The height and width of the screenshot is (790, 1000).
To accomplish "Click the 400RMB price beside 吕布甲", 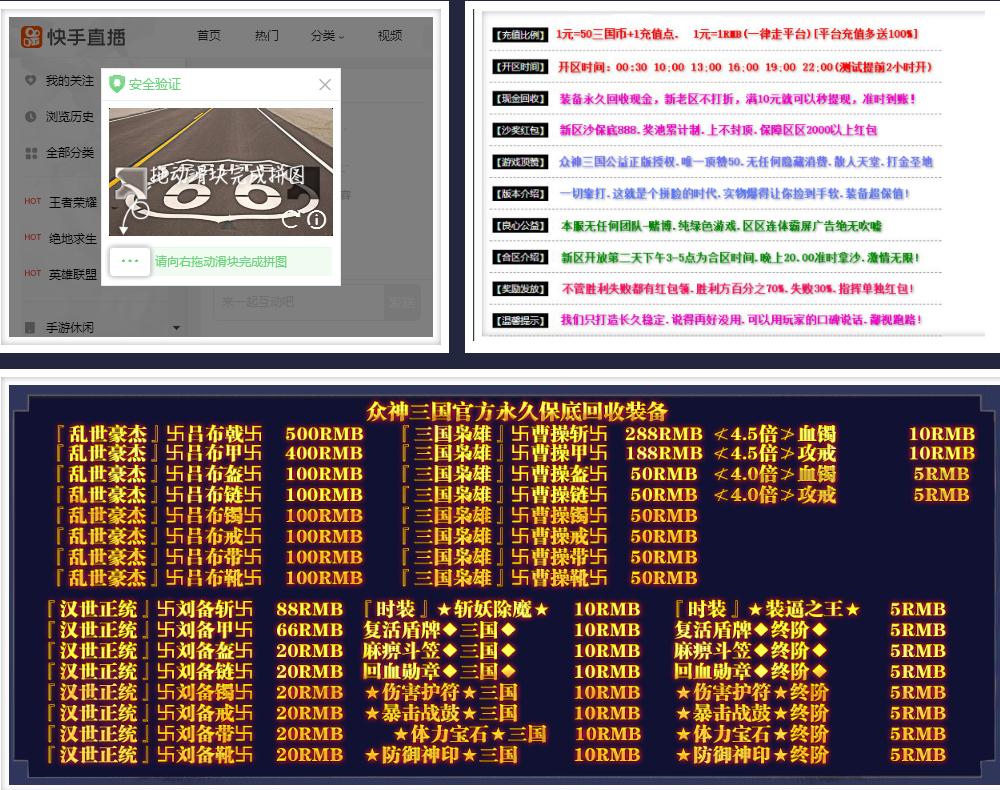I will (324, 453).
